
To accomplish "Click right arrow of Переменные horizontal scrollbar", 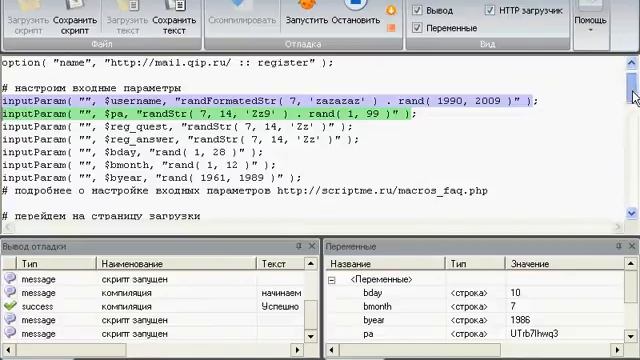I will tap(617, 350).
